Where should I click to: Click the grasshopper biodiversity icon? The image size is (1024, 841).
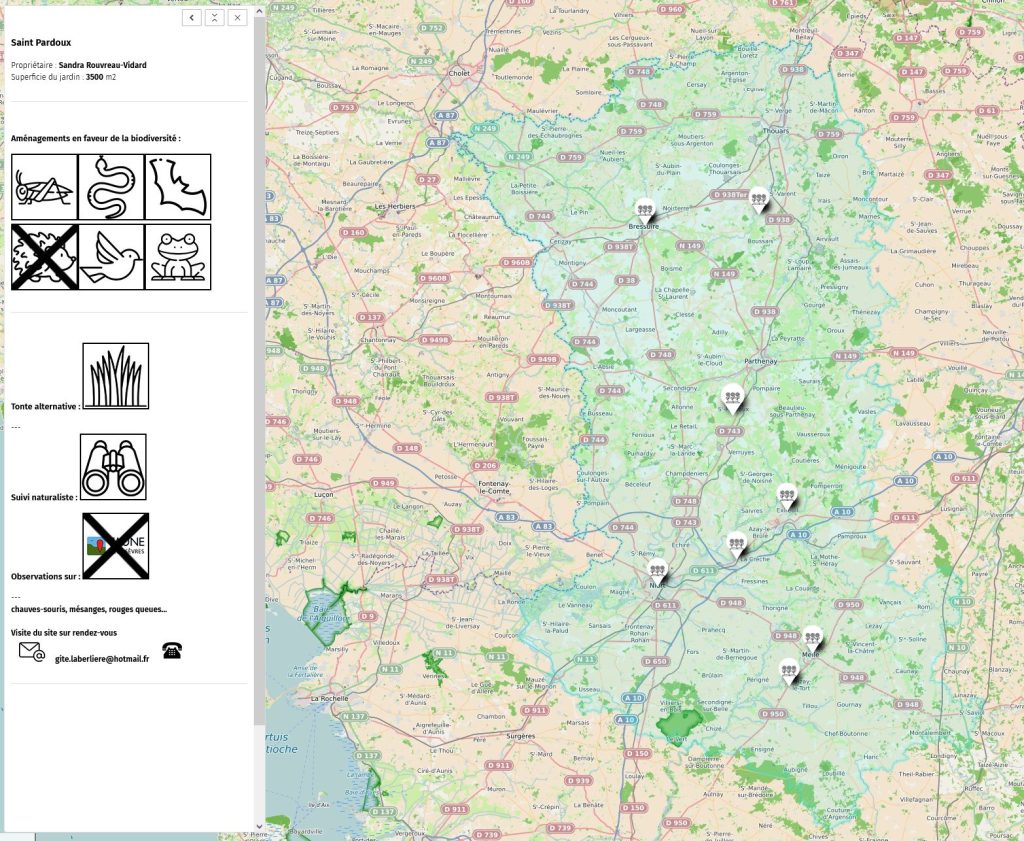[x=44, y=187]
